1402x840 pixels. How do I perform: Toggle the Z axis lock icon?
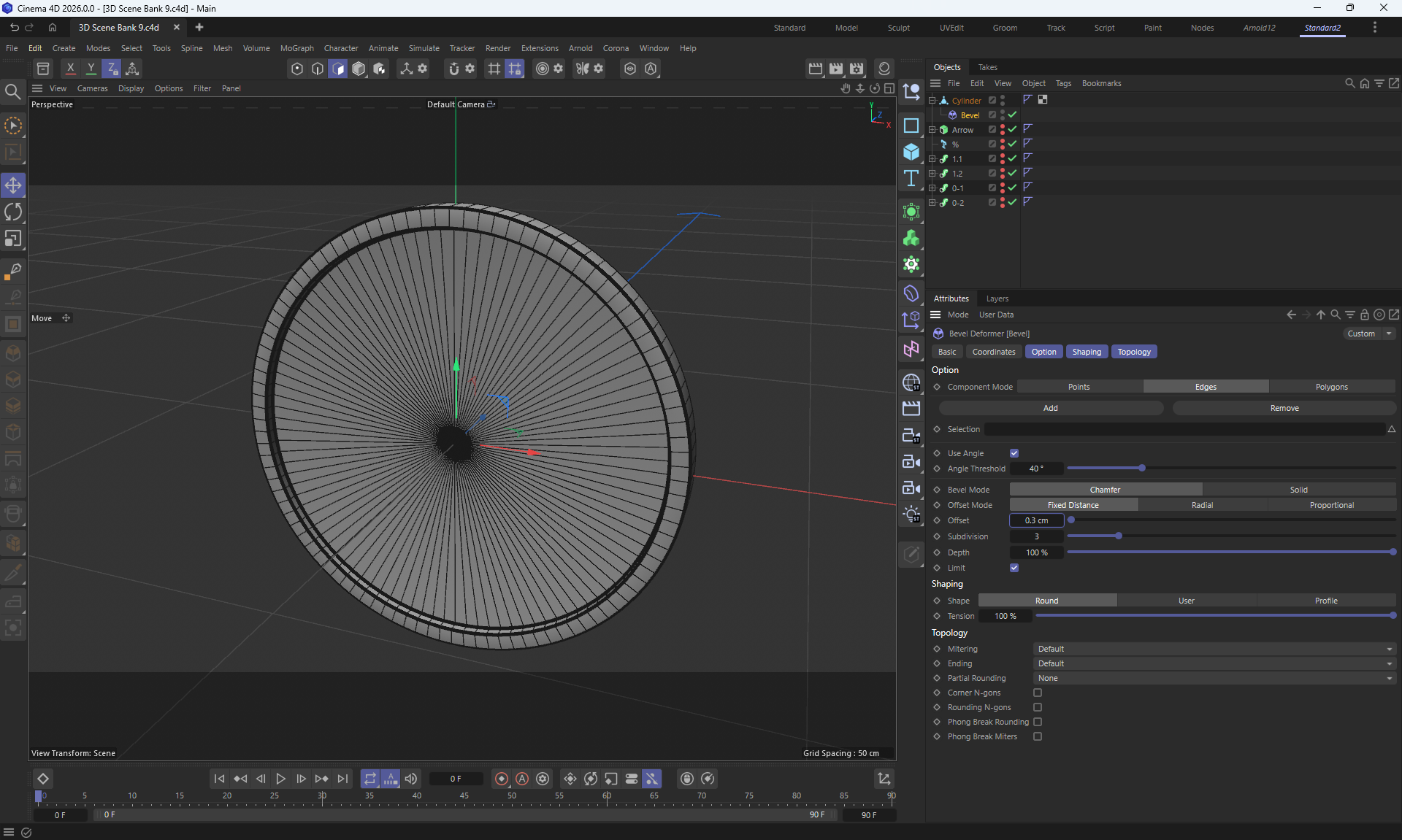point(112,69)
